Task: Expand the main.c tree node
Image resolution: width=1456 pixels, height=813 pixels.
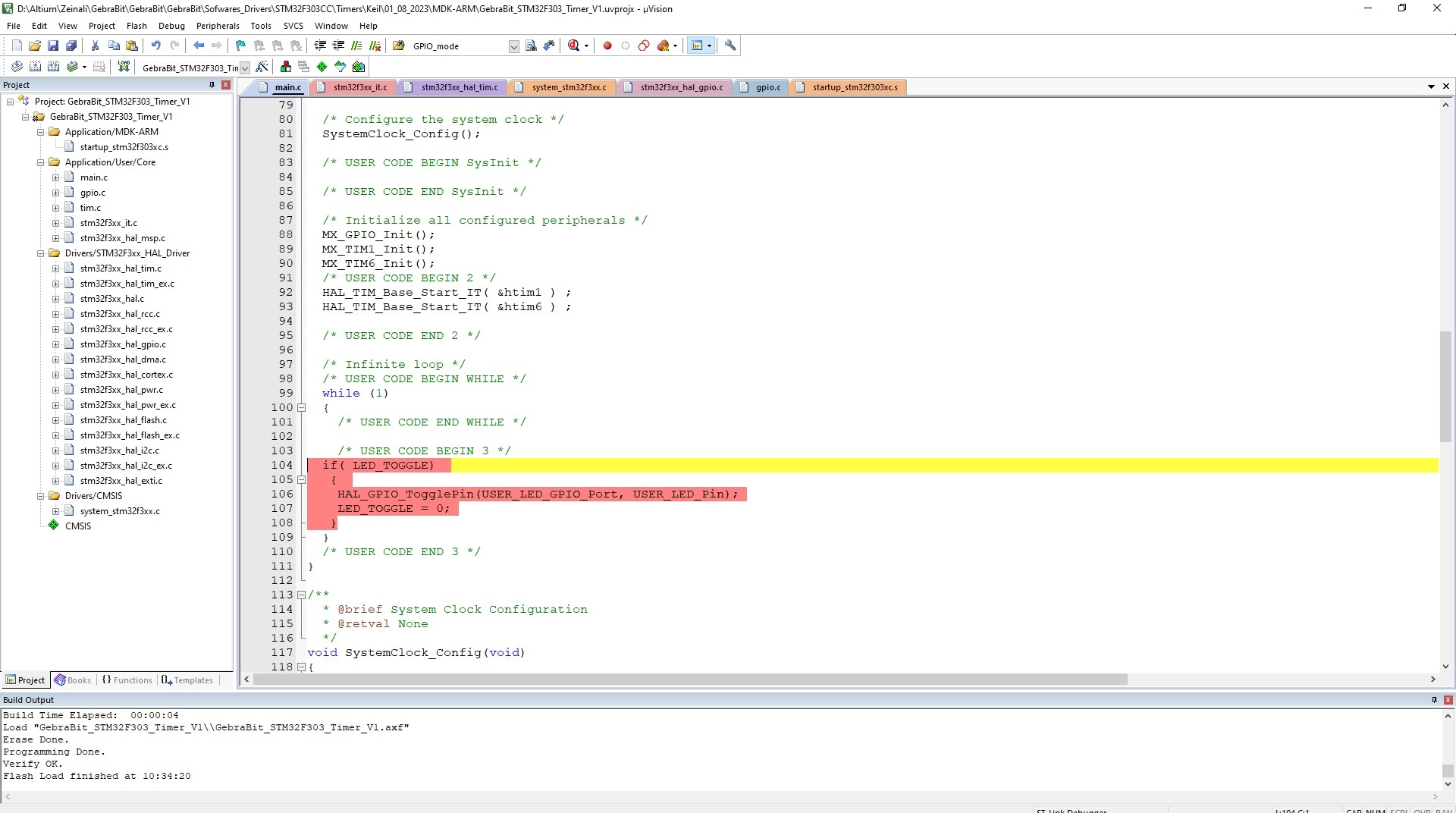Action: coord(55,177)
